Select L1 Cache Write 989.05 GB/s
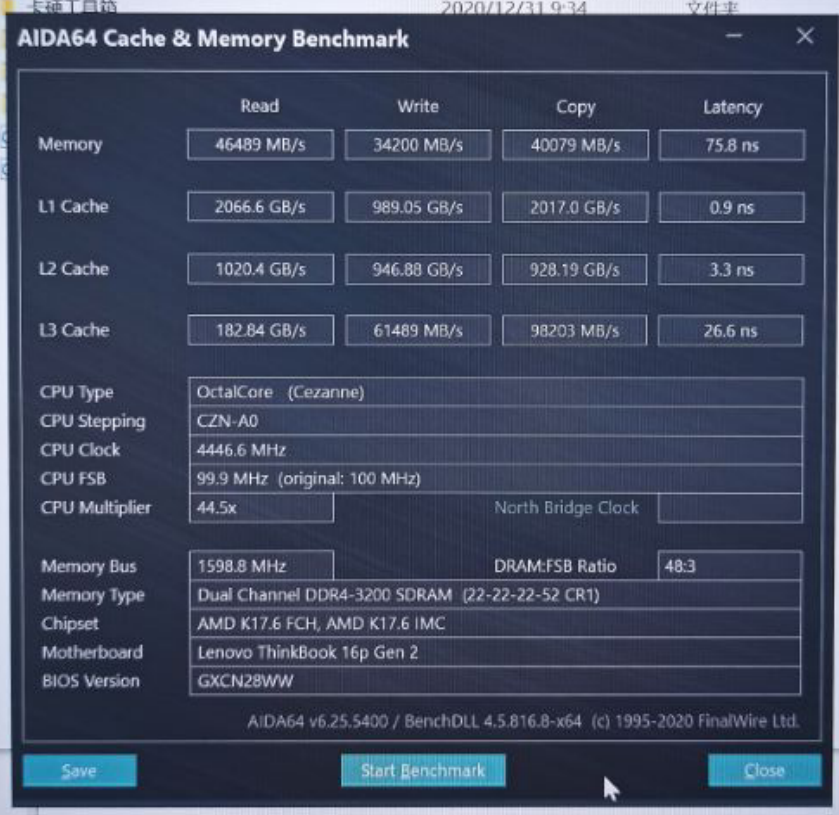 [x=418, y=207]
